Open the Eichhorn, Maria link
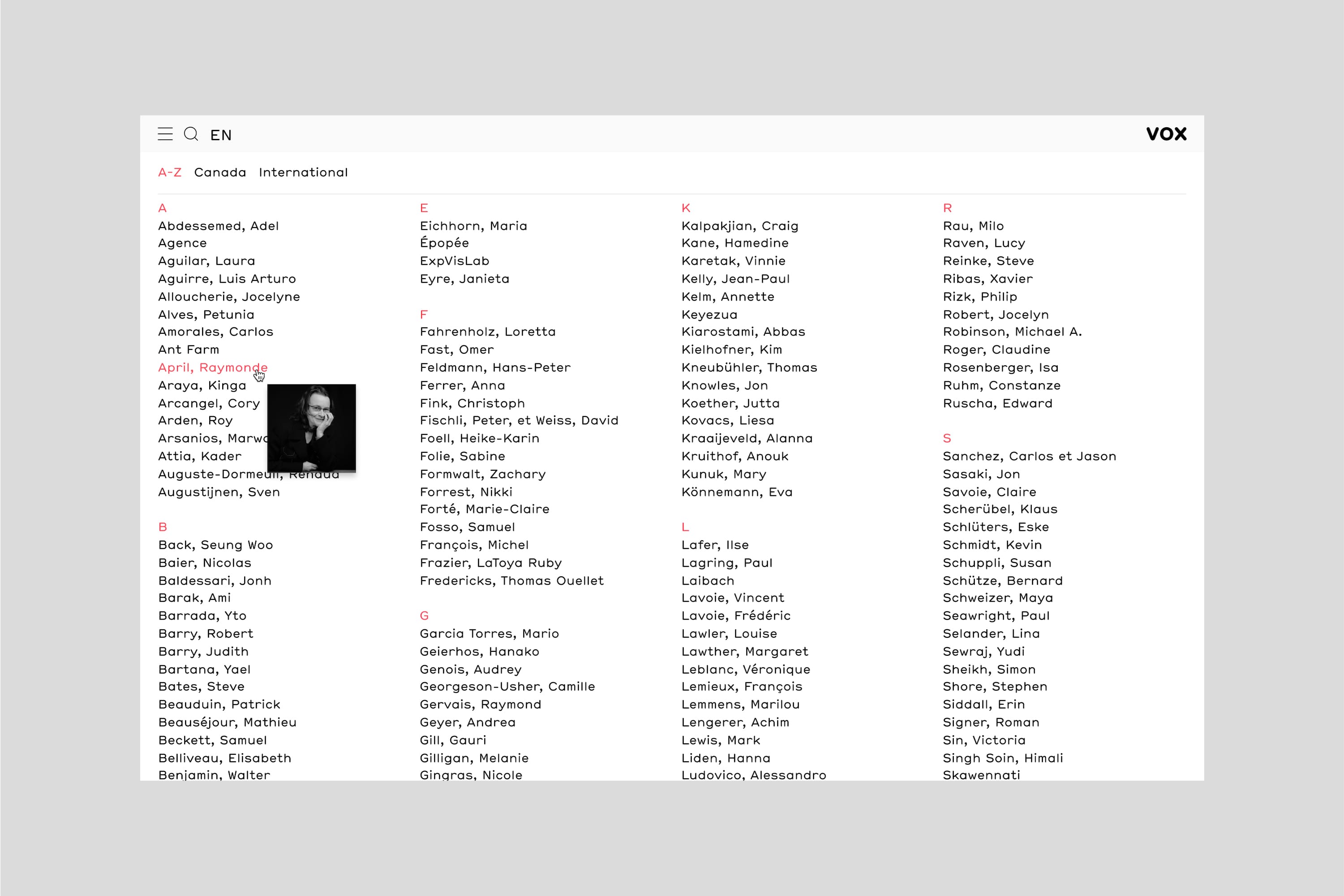Screen dimensions: 1344x896 pyautogui.click(x=473, y=226)
